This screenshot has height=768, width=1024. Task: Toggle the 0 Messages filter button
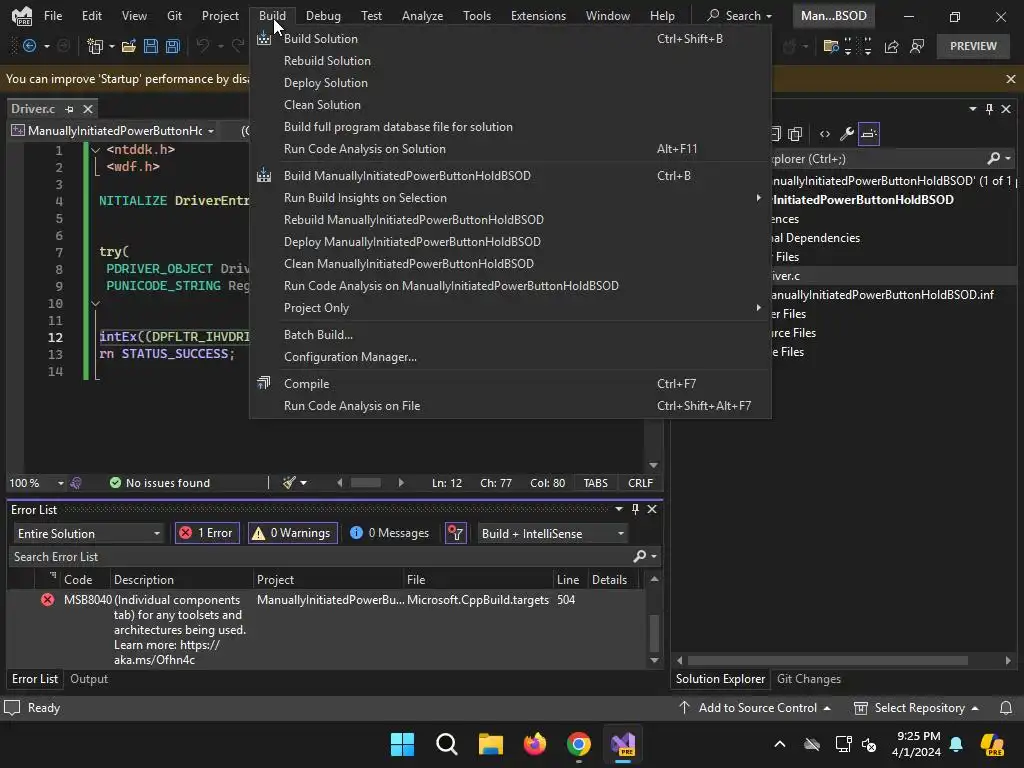click(389, 533)
